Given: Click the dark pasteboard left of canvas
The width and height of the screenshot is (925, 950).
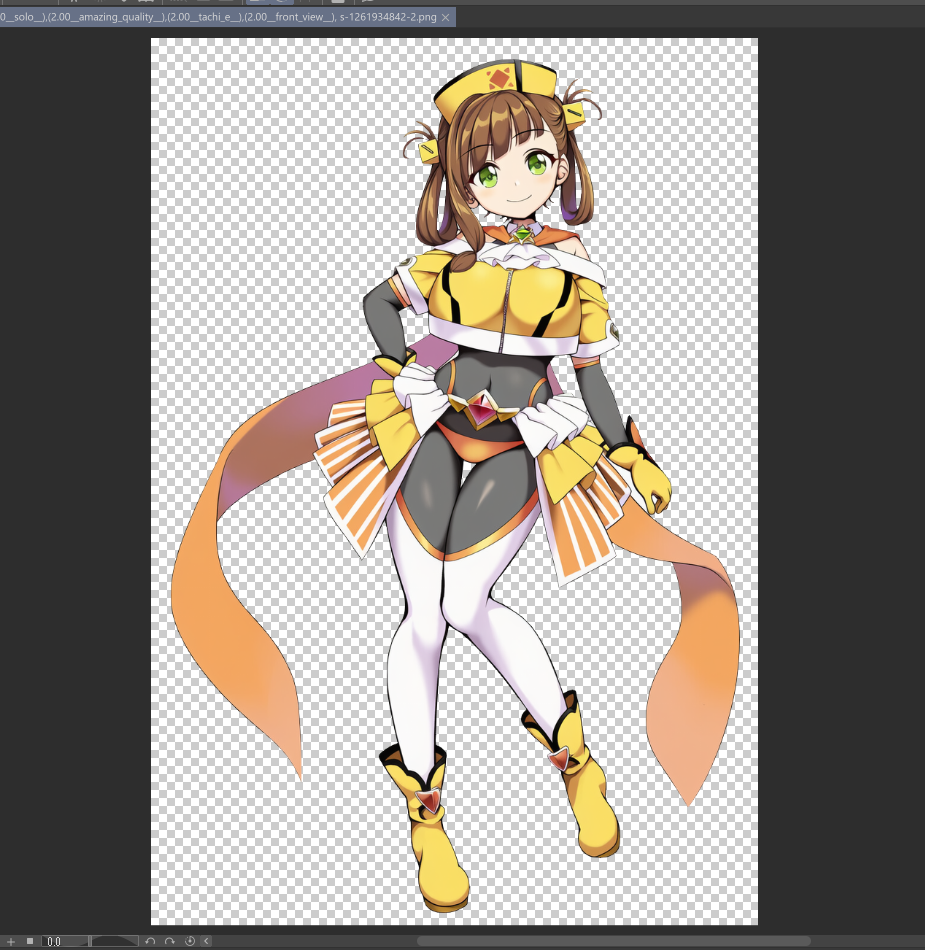Looking at the screenshot, I should pyautogui.click(x=75, y=450).
